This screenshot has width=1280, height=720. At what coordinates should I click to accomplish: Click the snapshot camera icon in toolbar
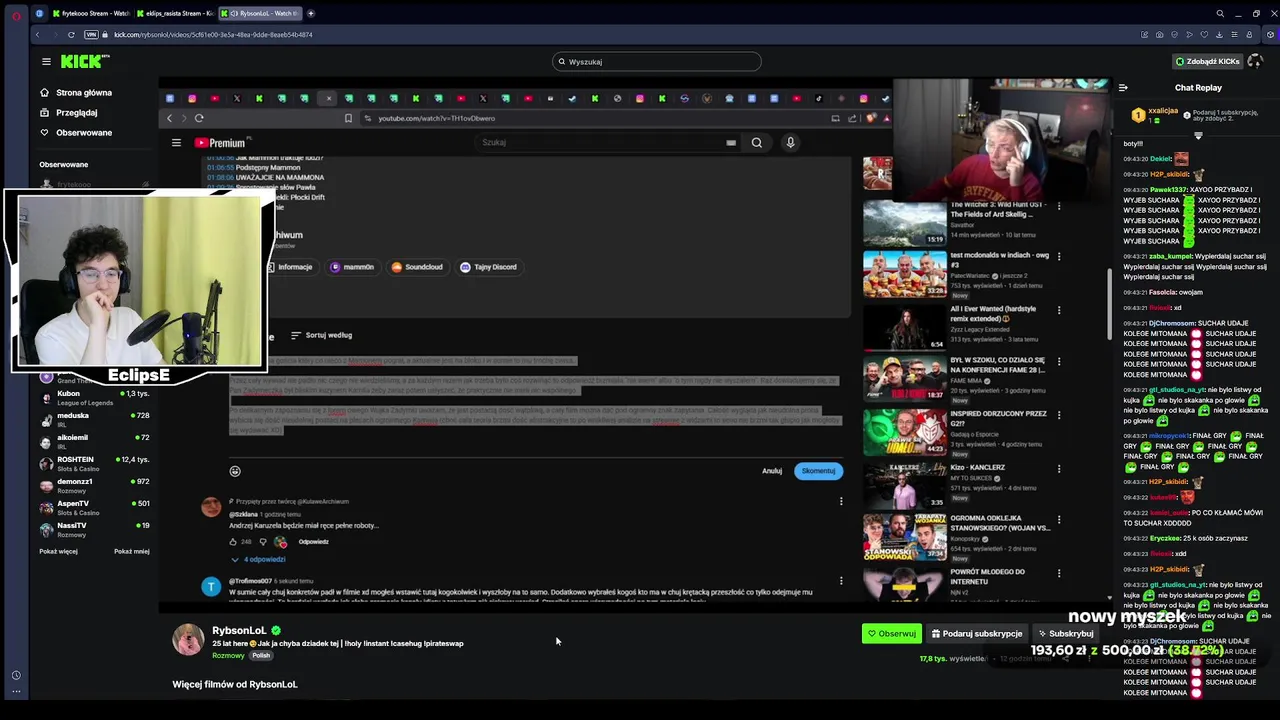tap(1161, 34)
